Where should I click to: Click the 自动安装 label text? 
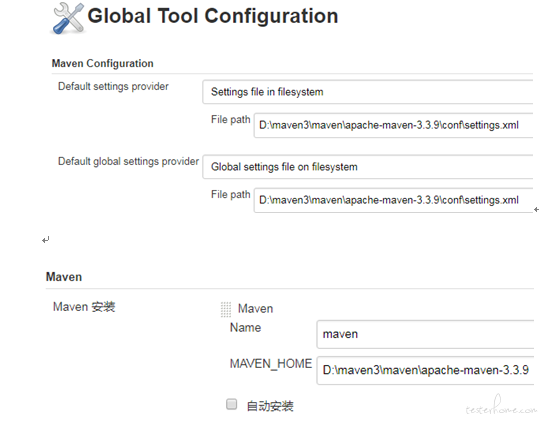(270, 406)
